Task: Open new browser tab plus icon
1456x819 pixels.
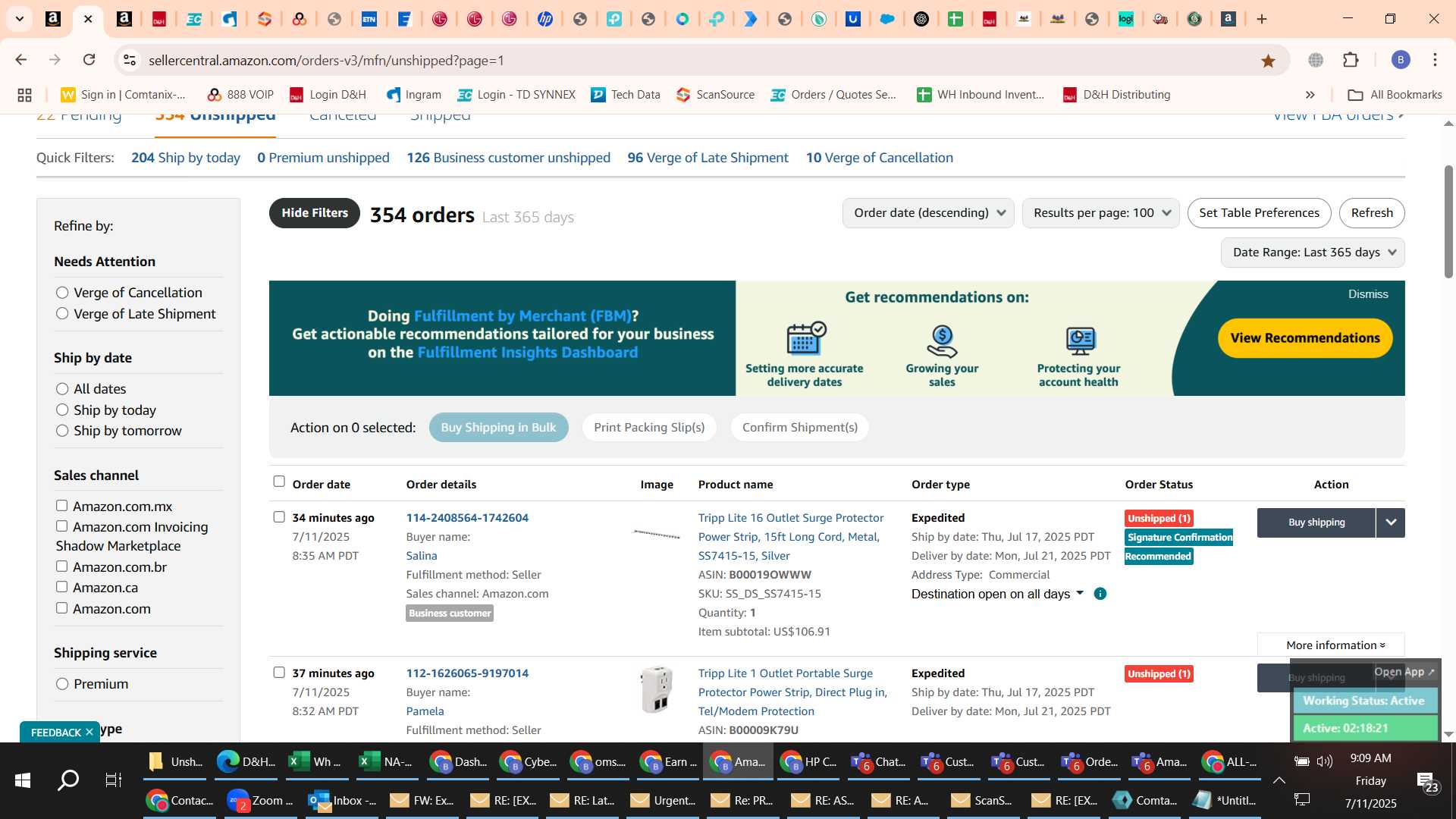Action: tap(1262, 19)
